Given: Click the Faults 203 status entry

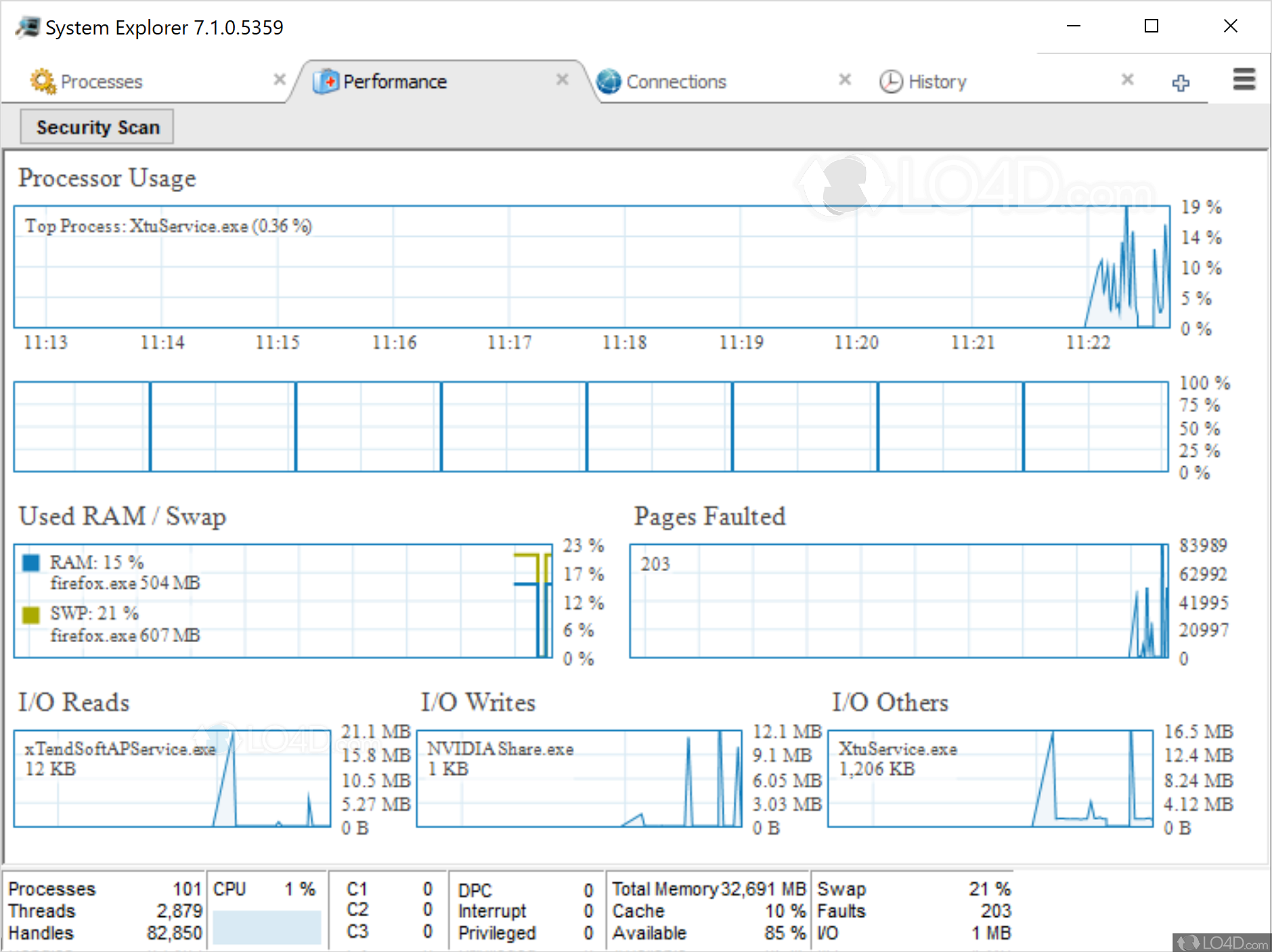Looking at the screenshot, I should tap(914, 911).
